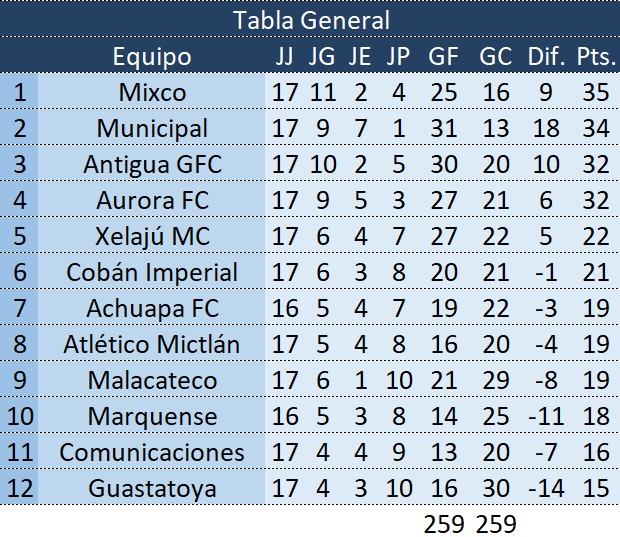
Task: Click Municipal's goal difference of 18
Action: 547,129
